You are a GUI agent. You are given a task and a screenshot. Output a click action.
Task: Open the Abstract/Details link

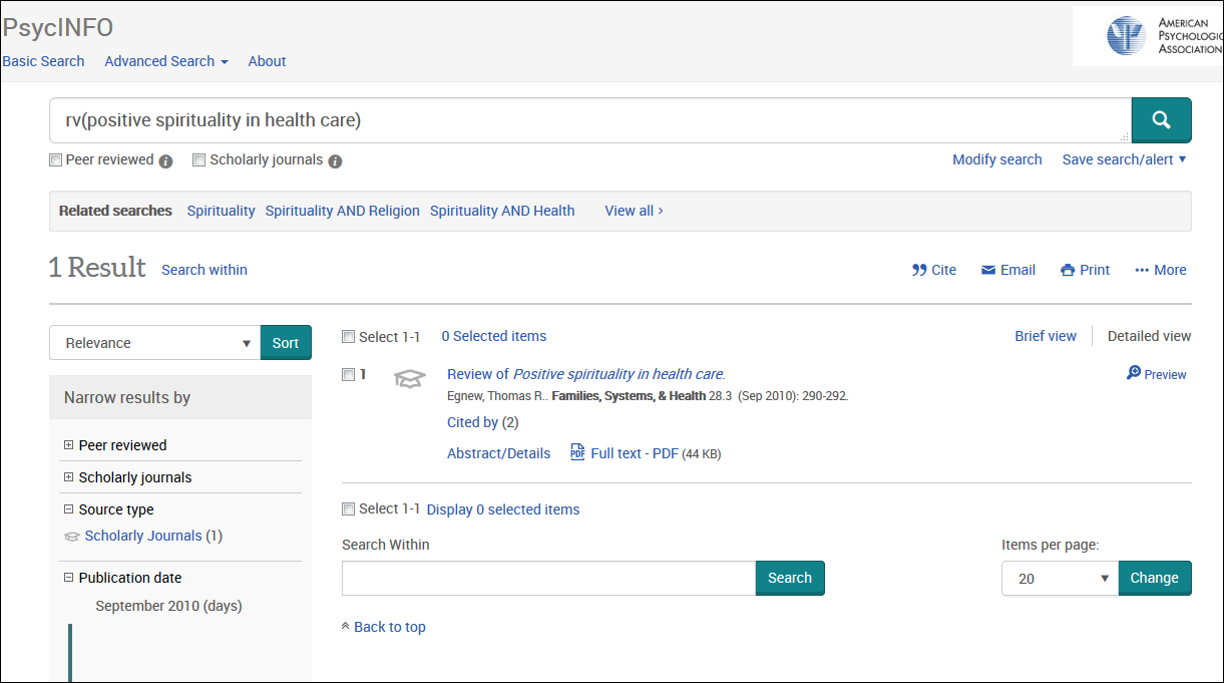(499, 453)
